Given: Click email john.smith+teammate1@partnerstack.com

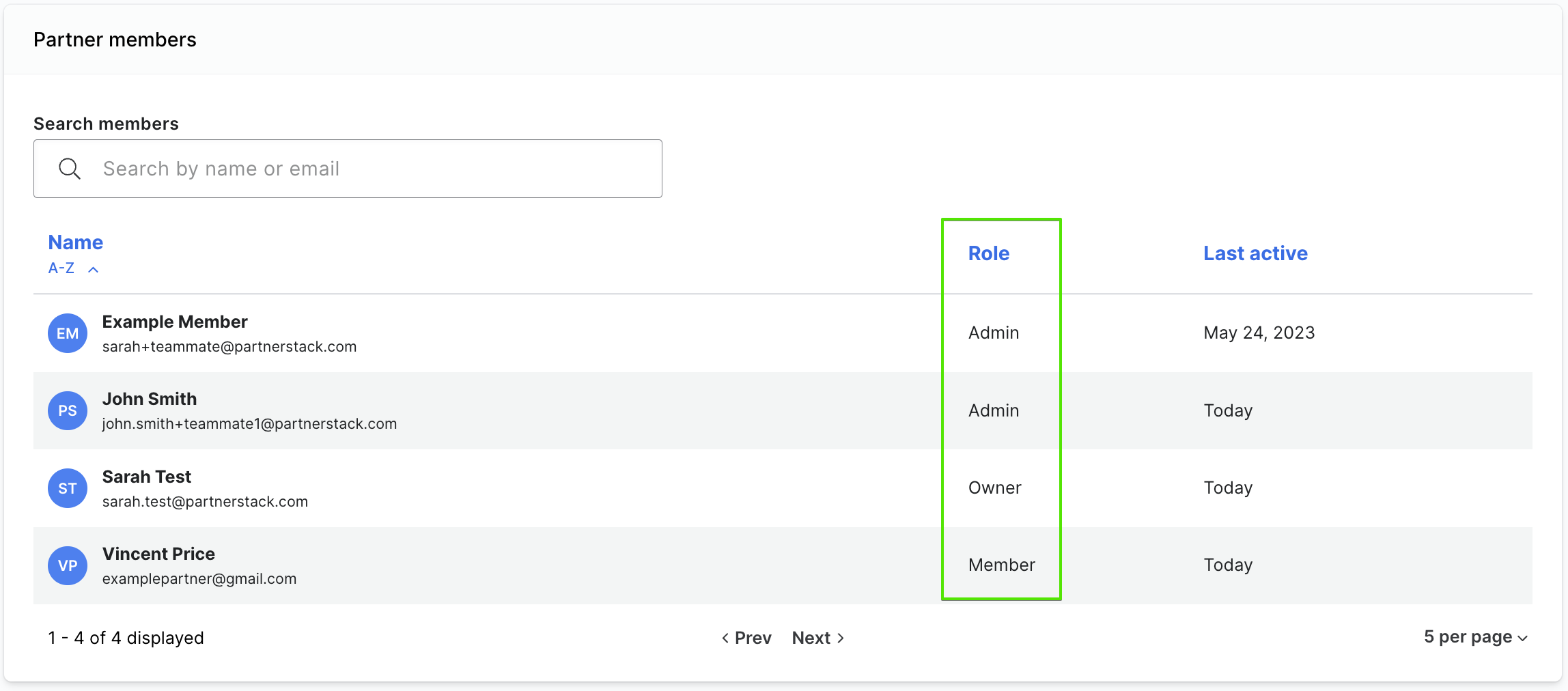Looking at the screenshot, I should pyautogui.click(x=249, y=424).
